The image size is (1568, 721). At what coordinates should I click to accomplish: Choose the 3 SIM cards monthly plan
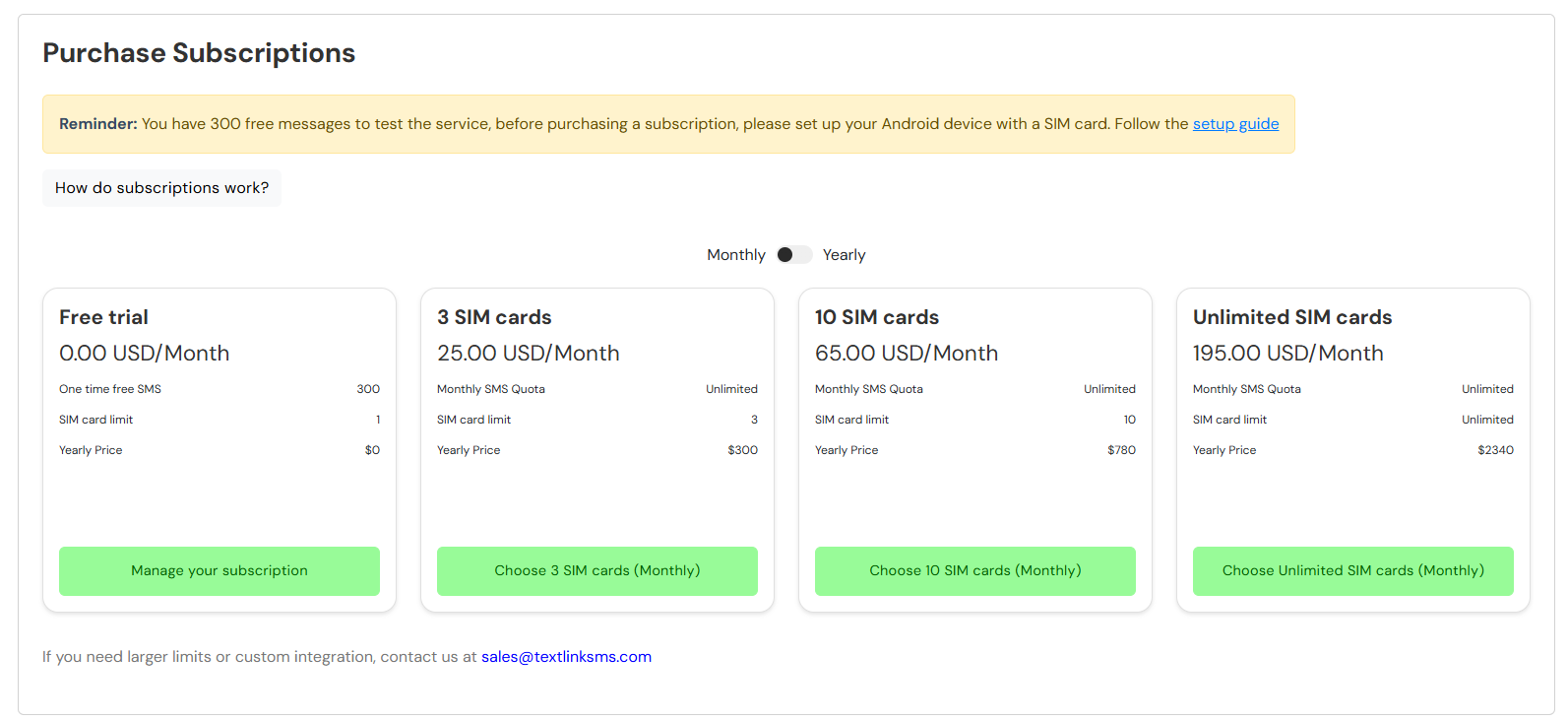click(596, 571)
